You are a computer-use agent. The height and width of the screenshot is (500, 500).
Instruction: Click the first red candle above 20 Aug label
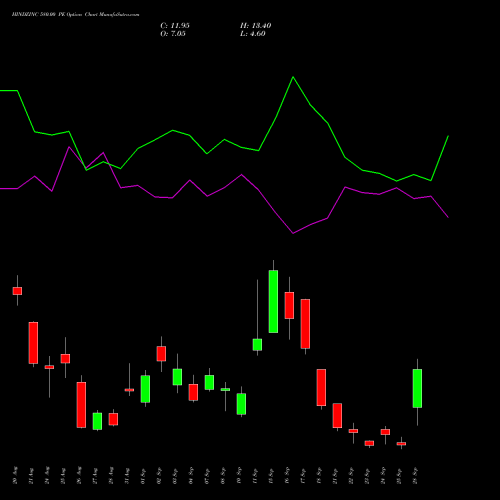click(x=17, y=291)
